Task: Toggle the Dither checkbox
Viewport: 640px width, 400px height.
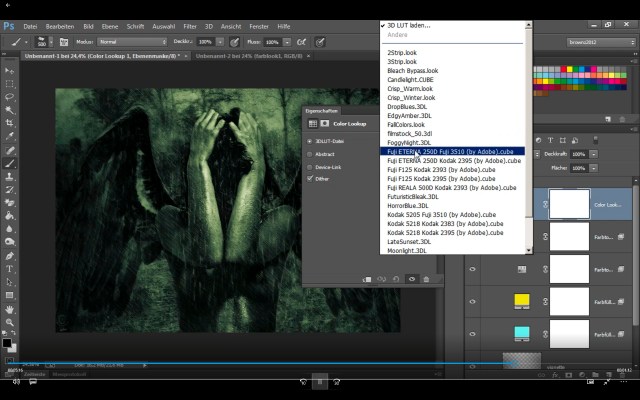Action: click(x=311, y=178)
